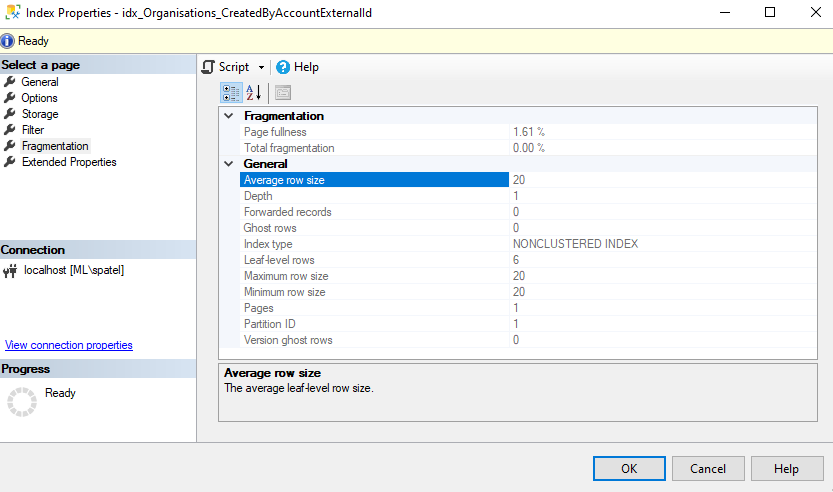Click the blue Help question mark icon
This screenshot has width=833, height=492.
[283, 67]
